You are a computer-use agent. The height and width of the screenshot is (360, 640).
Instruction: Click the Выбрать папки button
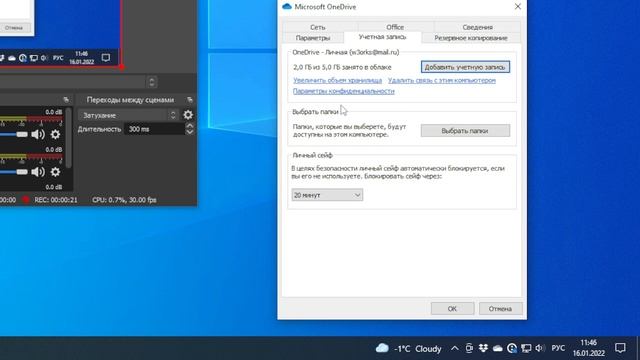click(x=465, y=131)
